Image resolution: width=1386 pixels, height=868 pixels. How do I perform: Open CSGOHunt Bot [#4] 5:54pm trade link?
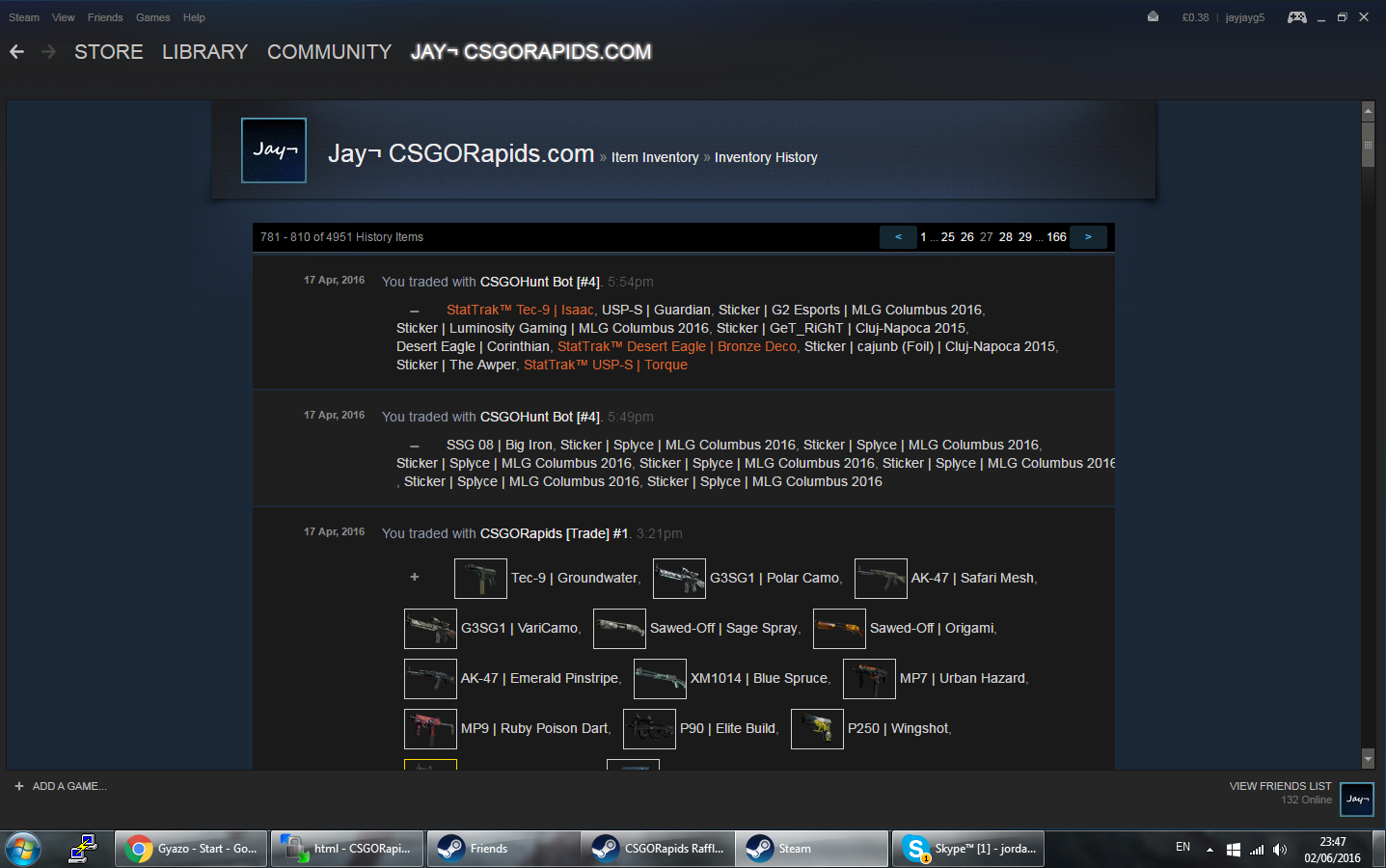pos(540,282)
